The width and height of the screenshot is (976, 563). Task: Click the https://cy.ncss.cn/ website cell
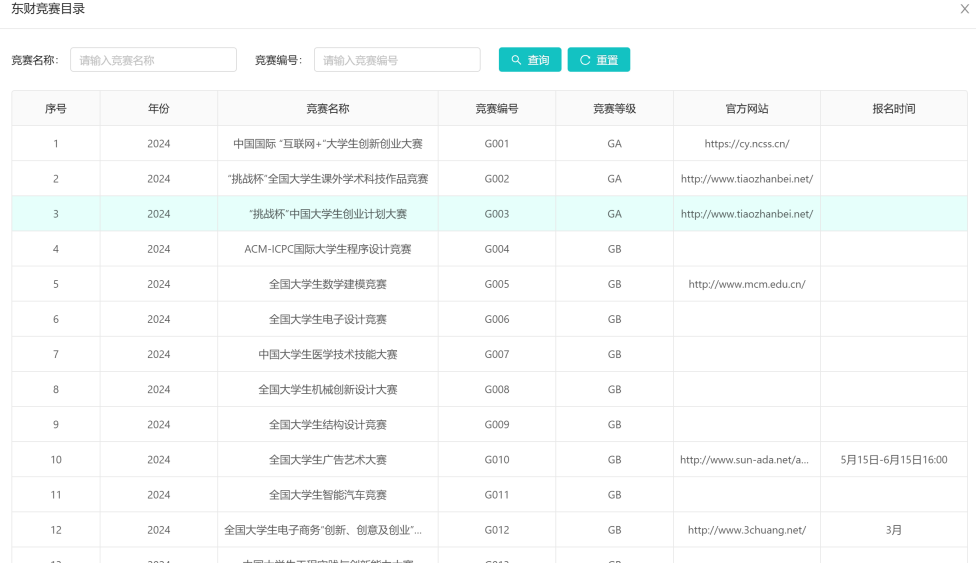click(747, 143)
